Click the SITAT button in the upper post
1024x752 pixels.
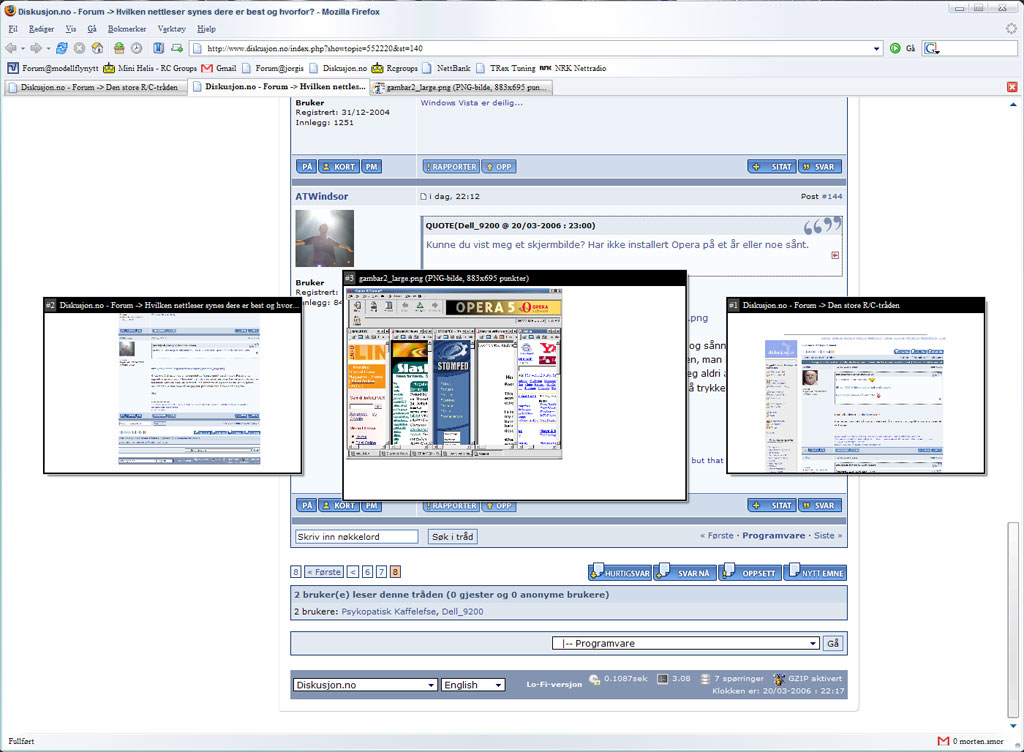coord(772,166)
